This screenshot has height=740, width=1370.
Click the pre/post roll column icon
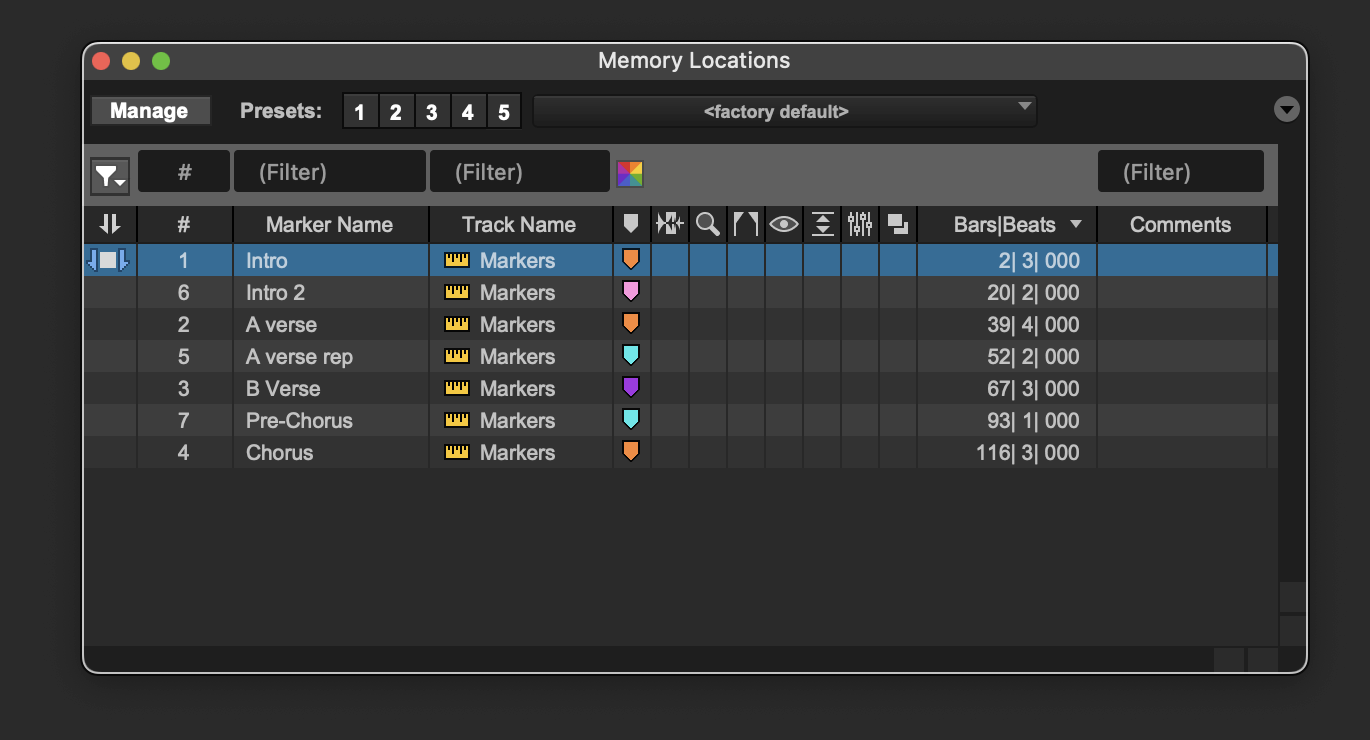pyautogui.click(x=746, y=225)
